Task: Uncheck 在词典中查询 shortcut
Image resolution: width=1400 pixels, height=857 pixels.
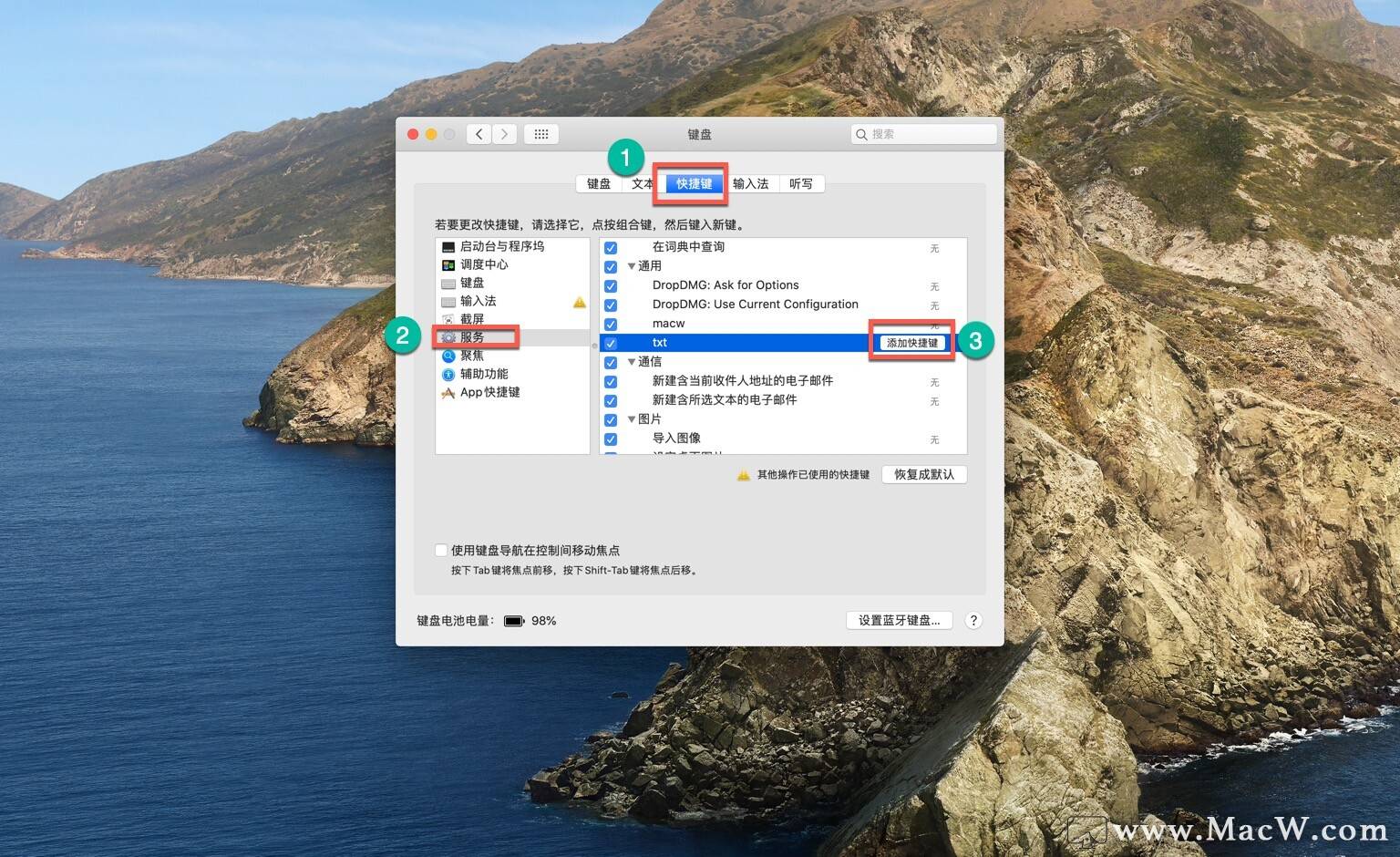Action: 611,247
